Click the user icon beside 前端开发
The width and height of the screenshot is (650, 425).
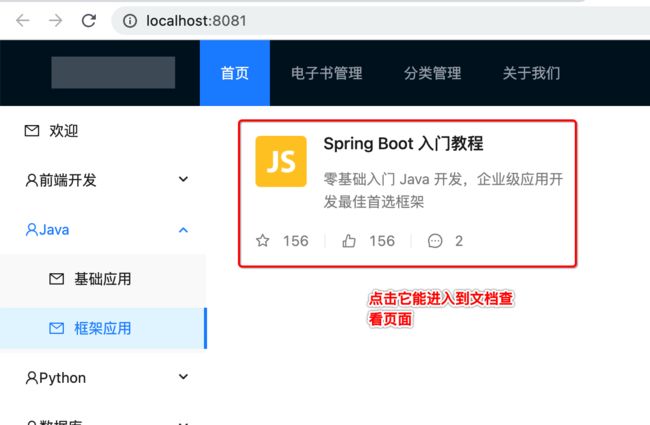pyautogui.click(x=32, y=180)
